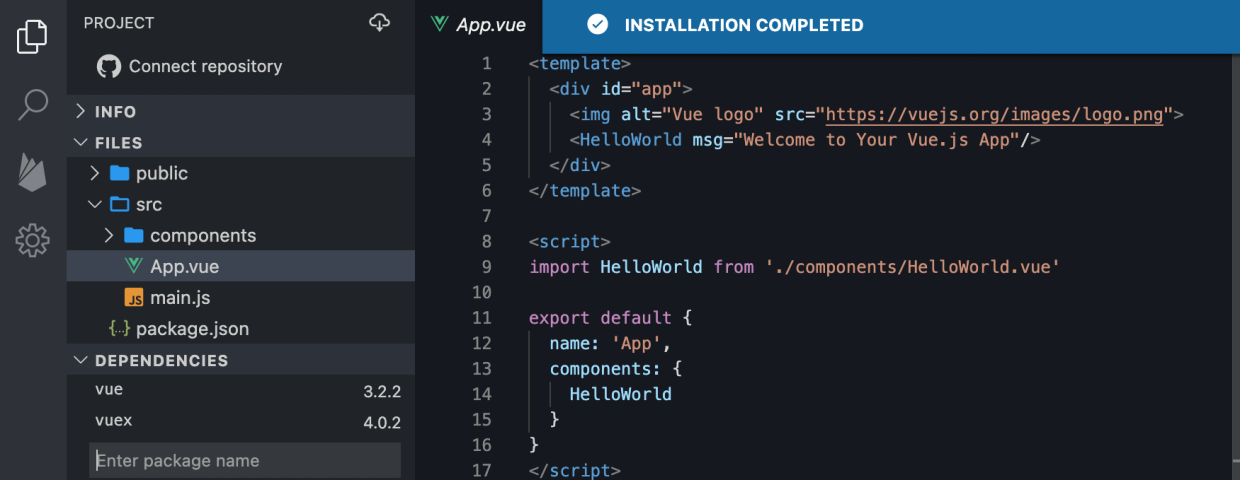Switch to the App.vue editor tab
The width and height of the screenshot is (1240, 480).
coord(479,25)
